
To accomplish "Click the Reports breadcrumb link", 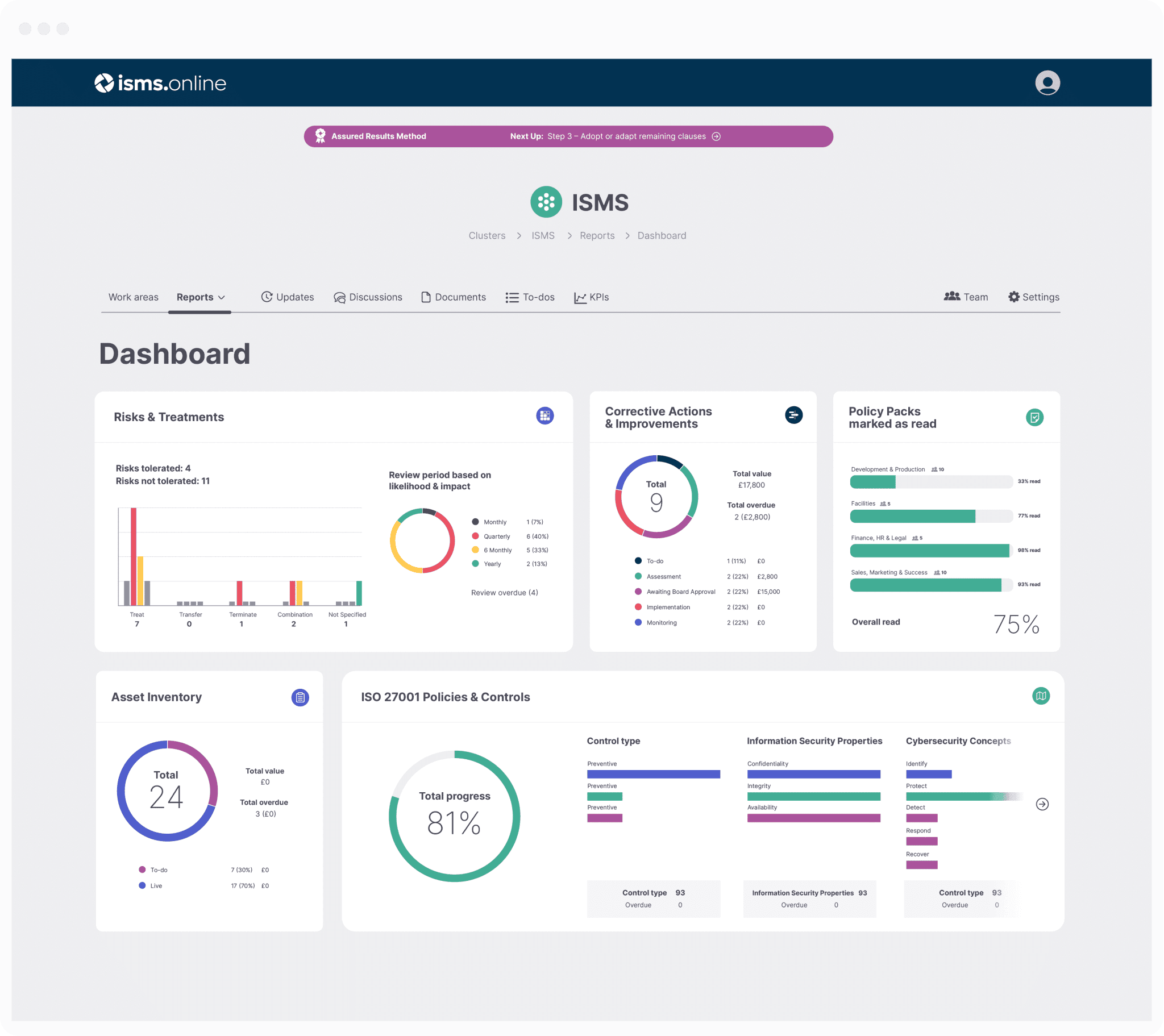I will click(x=597, y=236).
